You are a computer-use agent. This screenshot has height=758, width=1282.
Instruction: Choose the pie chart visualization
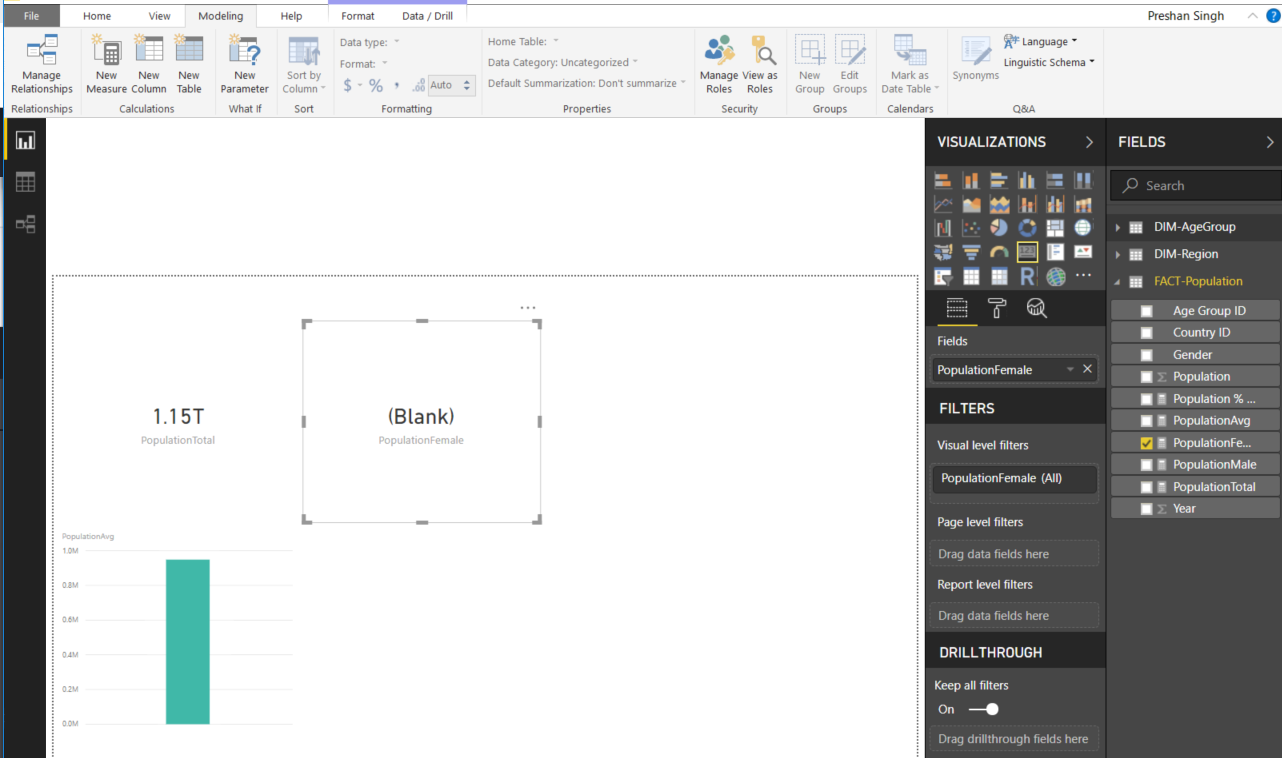pos(999,228)
